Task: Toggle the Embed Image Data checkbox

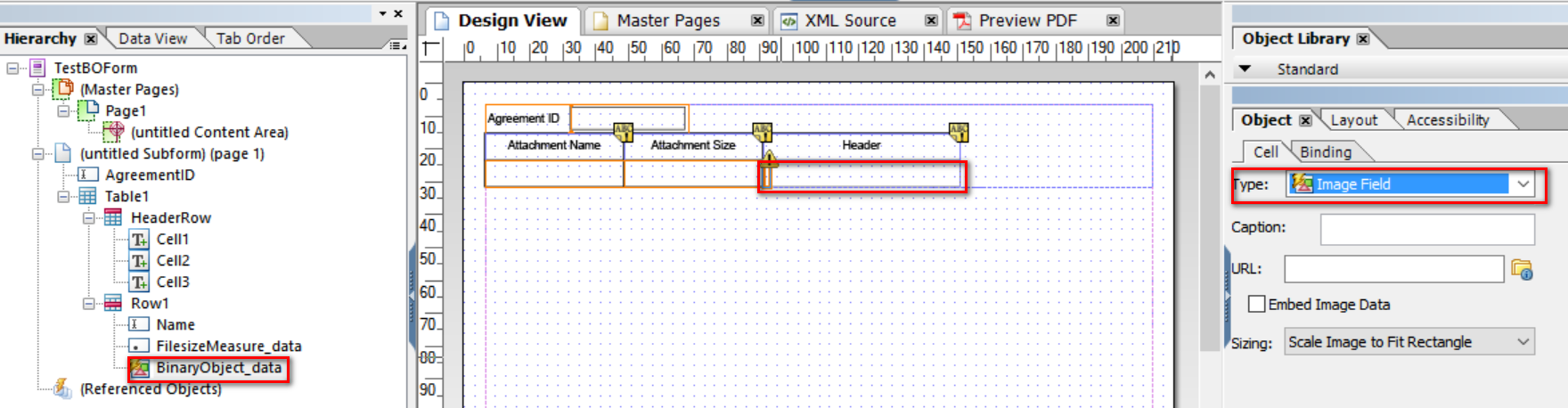Action: point(1257,304)
